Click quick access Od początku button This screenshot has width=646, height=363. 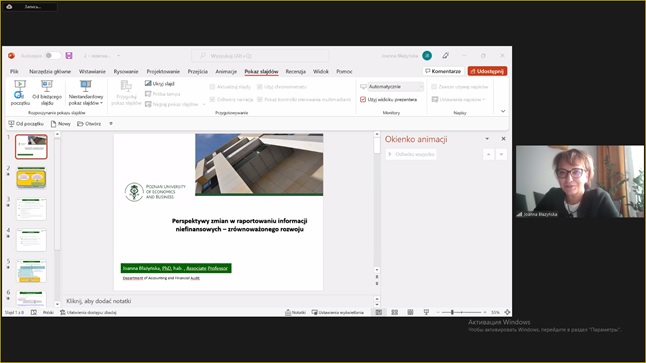pyautogui.click(x=26, y=124)
